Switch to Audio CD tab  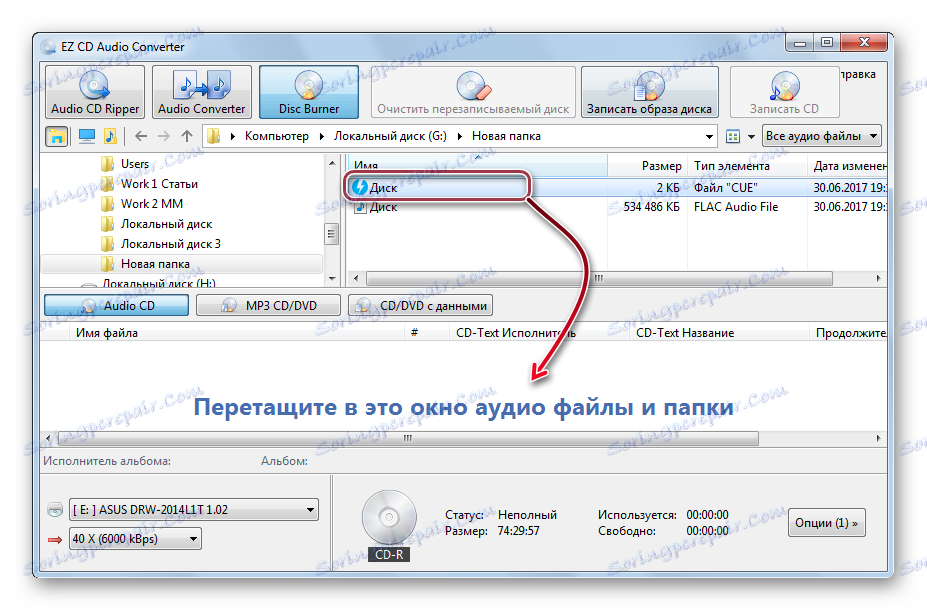click(x=116, y=306)
